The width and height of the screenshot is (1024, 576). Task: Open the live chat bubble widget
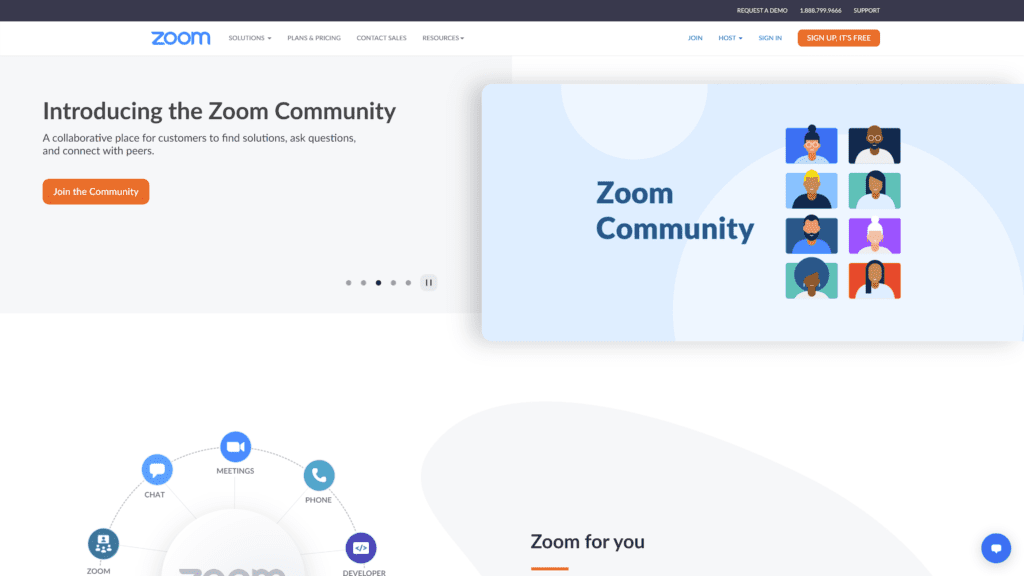click(x=996, y=548)
